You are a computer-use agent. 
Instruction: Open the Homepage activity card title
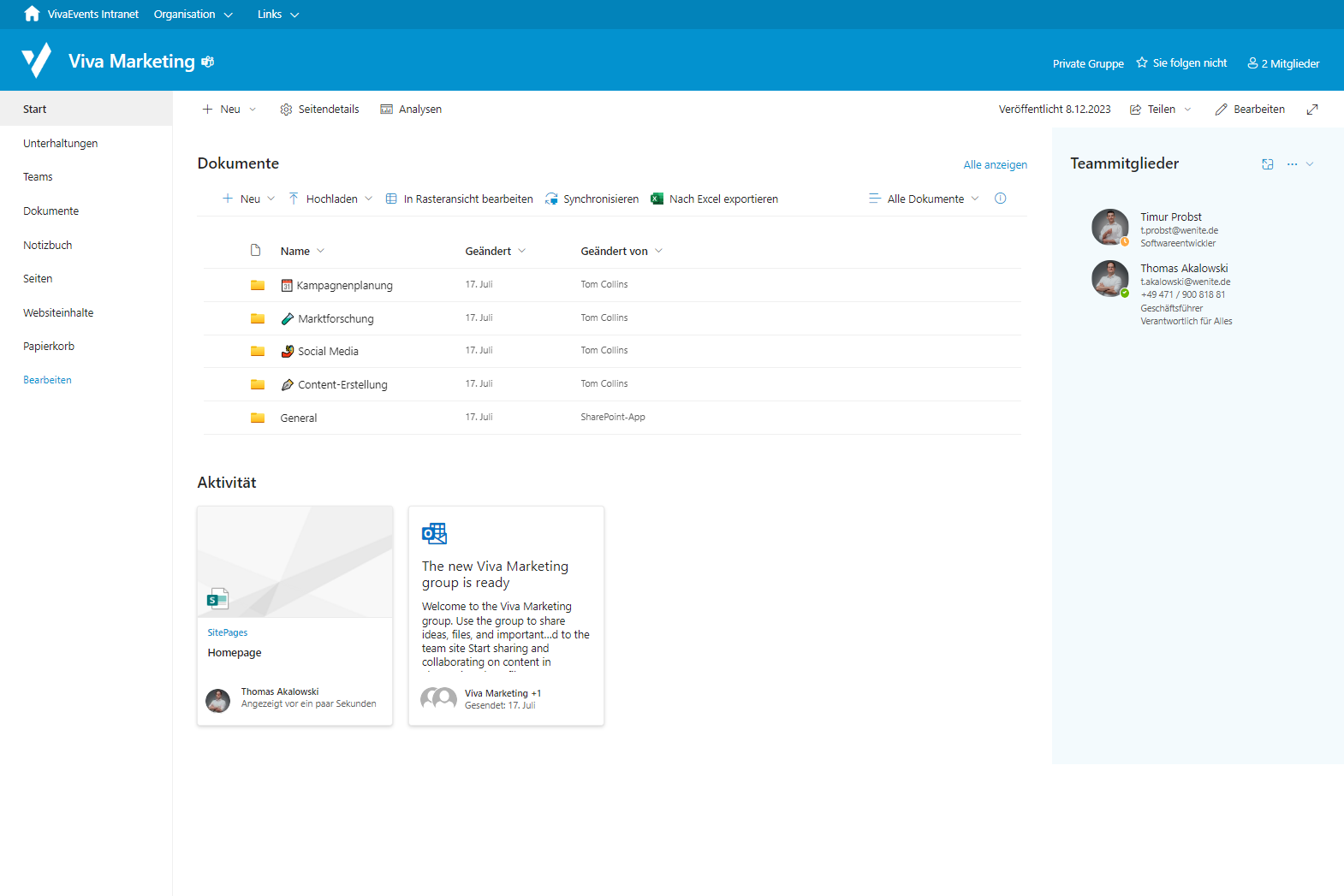pyautogui.click(x=235, y=653)
